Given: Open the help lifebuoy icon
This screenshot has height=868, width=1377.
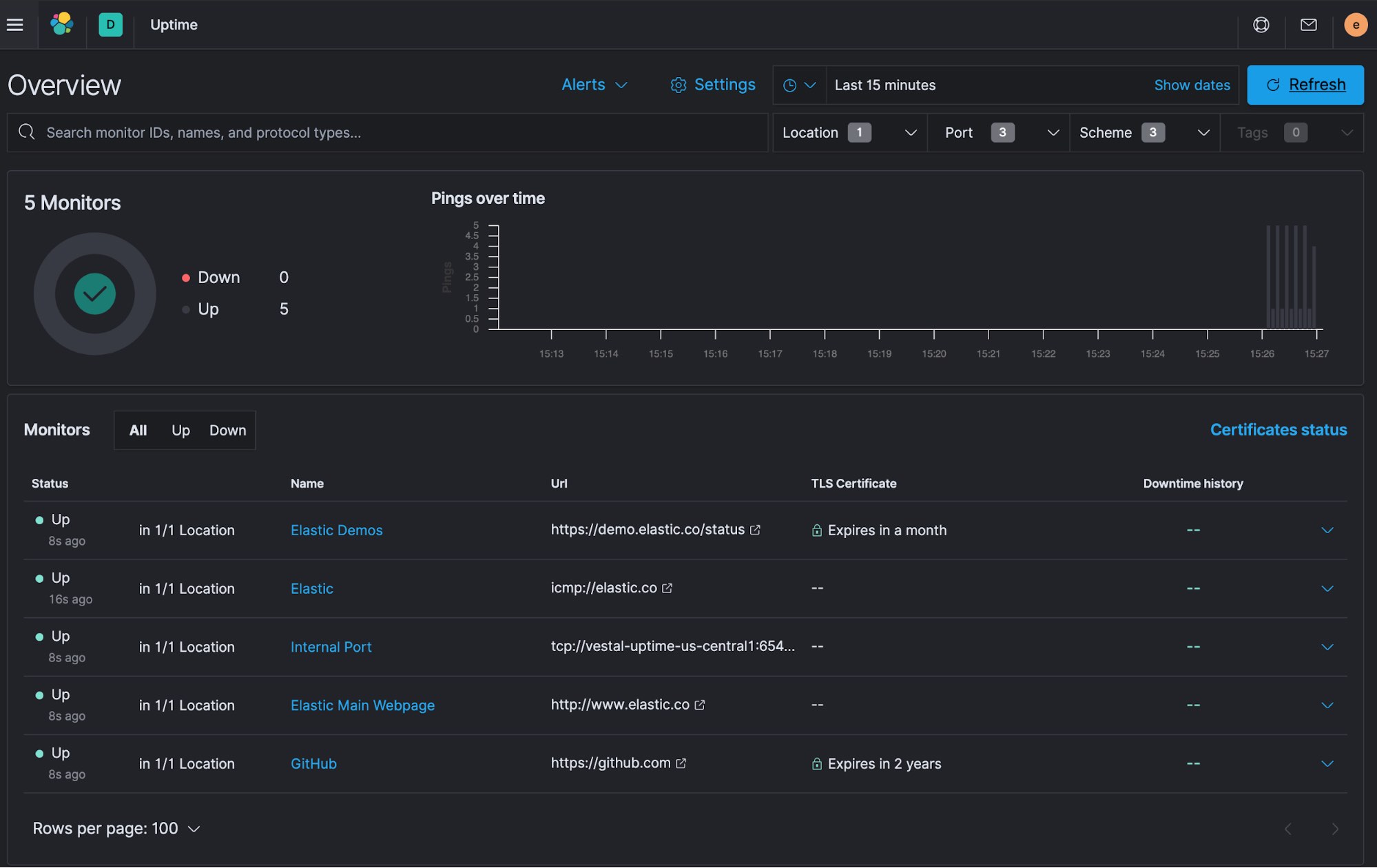Looking at the screenshot, I should [1261, 25].
